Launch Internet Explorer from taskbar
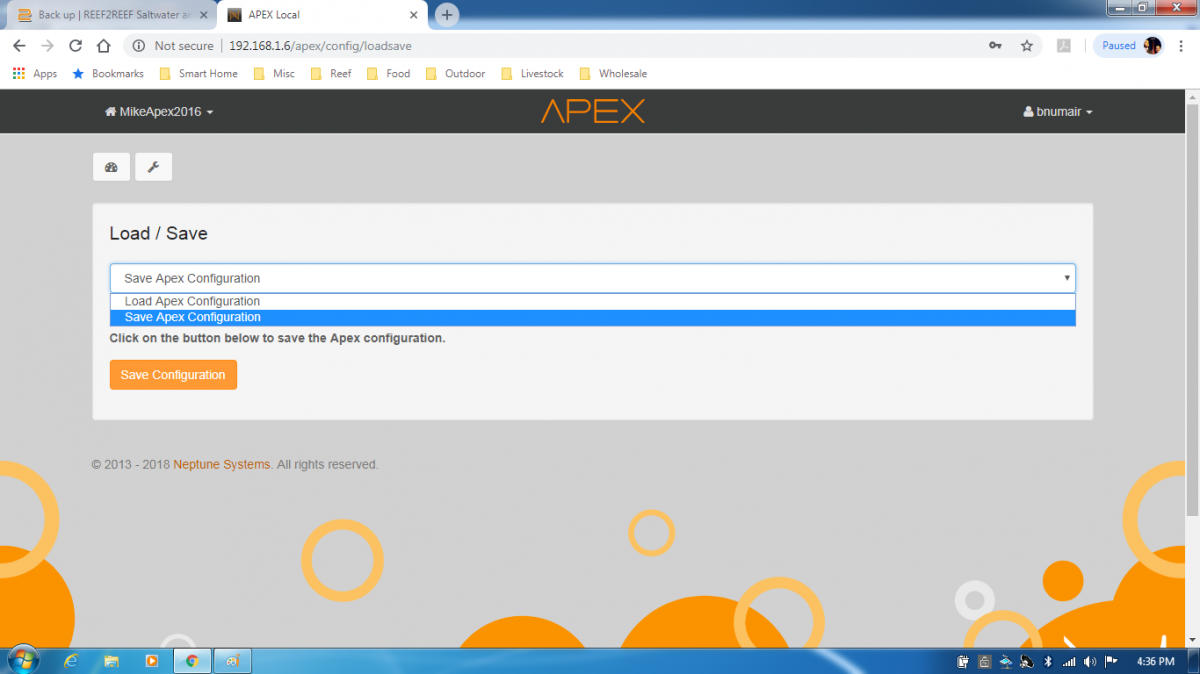The height and width of the screenshot is (674, 1200). coord(71,661)
